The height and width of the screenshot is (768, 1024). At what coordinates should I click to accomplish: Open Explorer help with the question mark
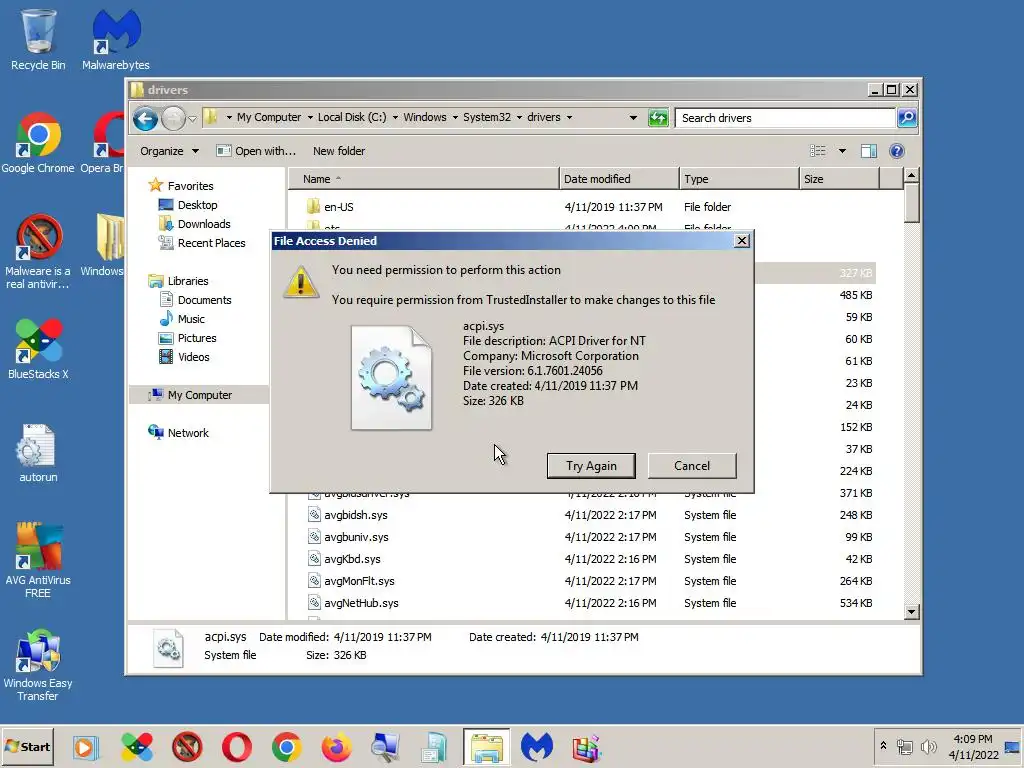click(x=897, y=151)
